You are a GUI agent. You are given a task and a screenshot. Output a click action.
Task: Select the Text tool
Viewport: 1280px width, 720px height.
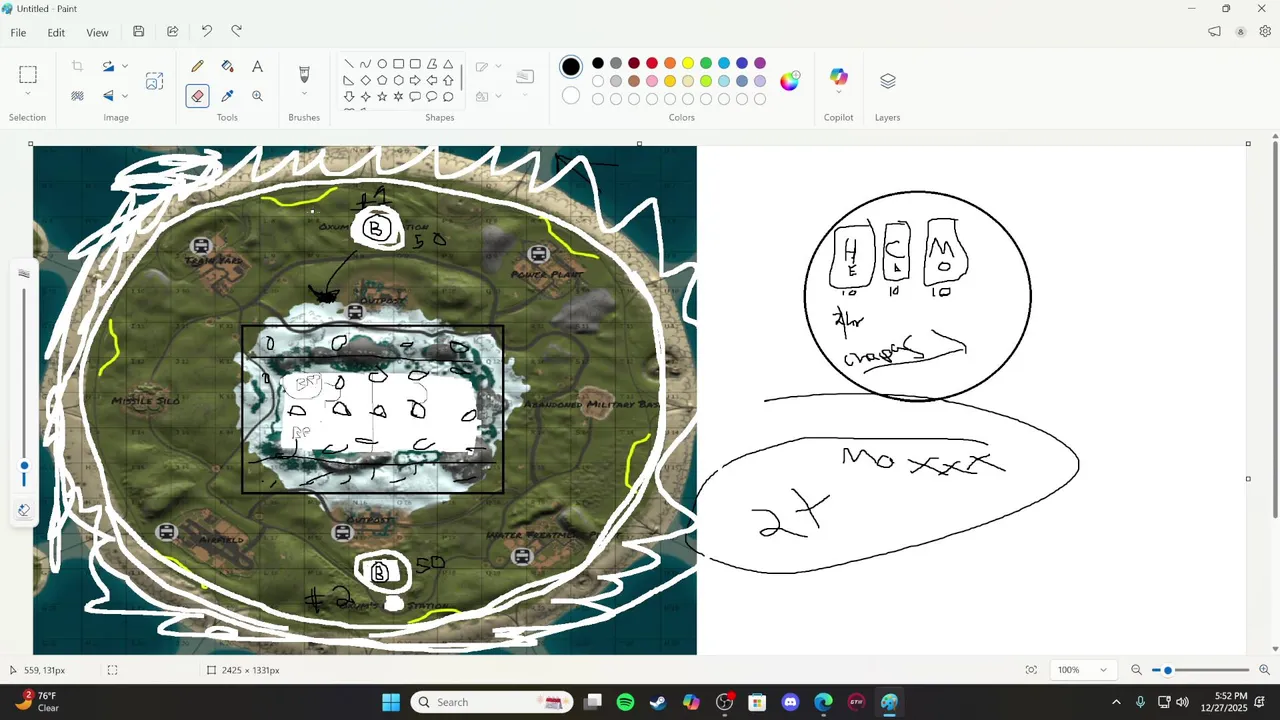point(257,66)
